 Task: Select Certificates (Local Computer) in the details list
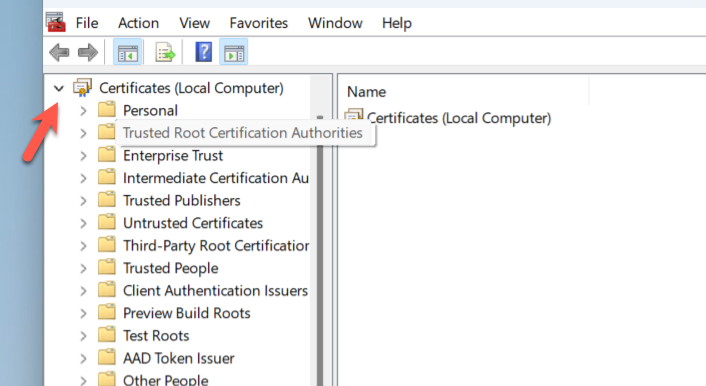[x=459, y=118]
